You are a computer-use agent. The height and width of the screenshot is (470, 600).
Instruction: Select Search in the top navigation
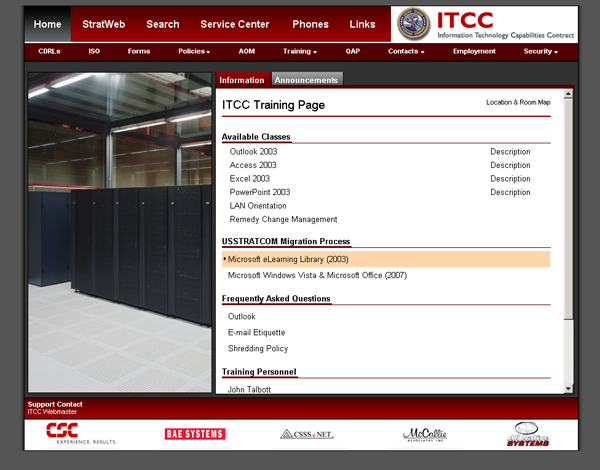(163, 24)
